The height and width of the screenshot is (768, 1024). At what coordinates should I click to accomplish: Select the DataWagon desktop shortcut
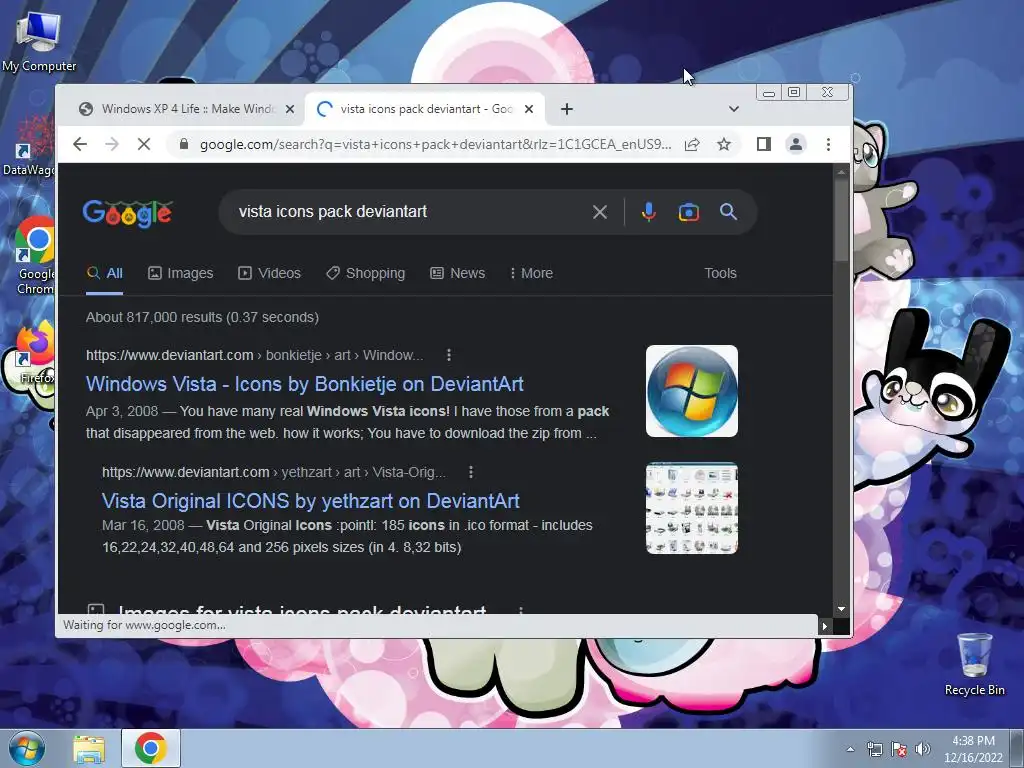point(30,145)
